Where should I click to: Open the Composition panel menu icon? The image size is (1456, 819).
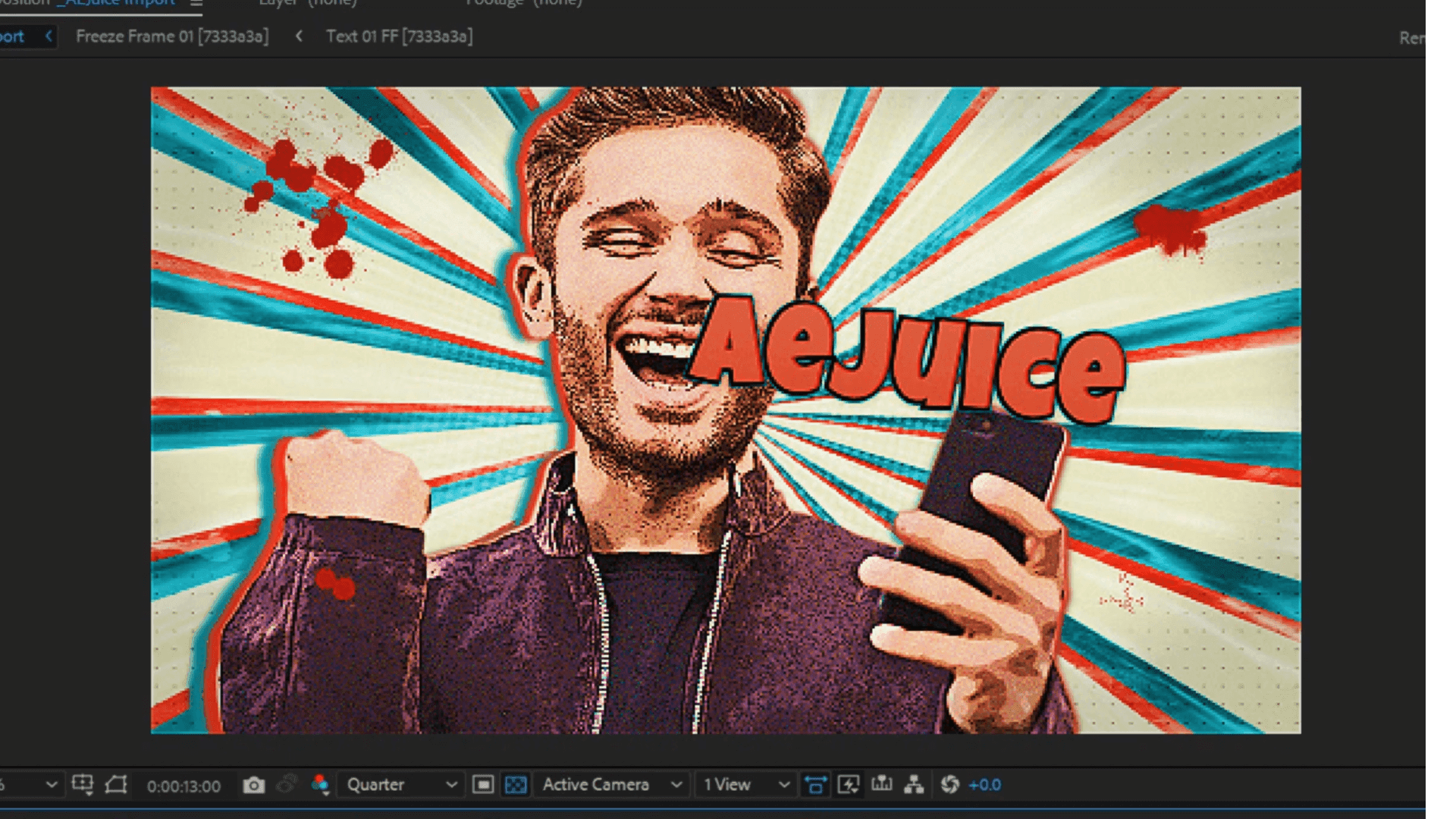point(196,3)
